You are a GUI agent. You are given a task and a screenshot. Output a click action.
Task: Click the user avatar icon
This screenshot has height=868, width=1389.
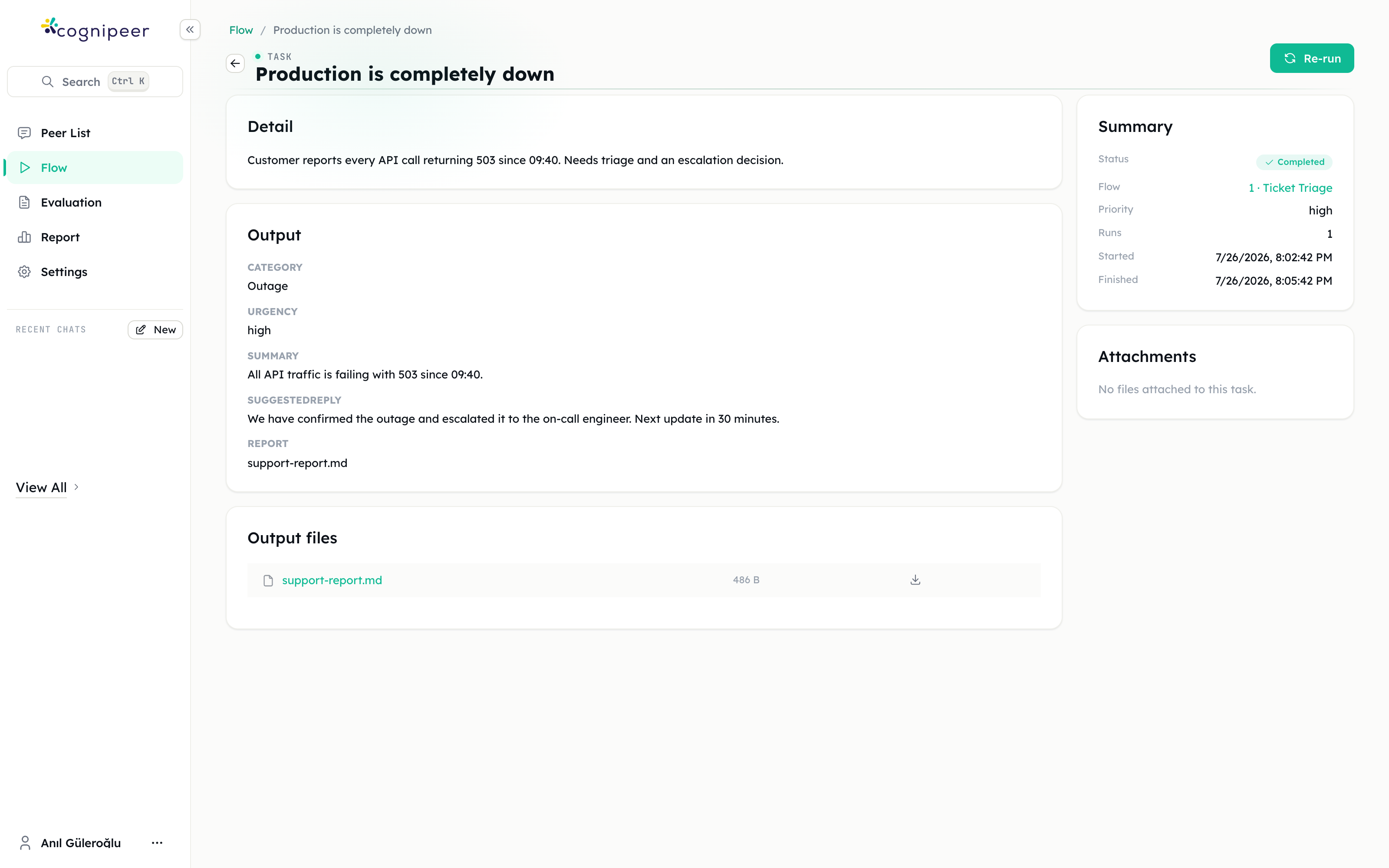tap(25, 843)
